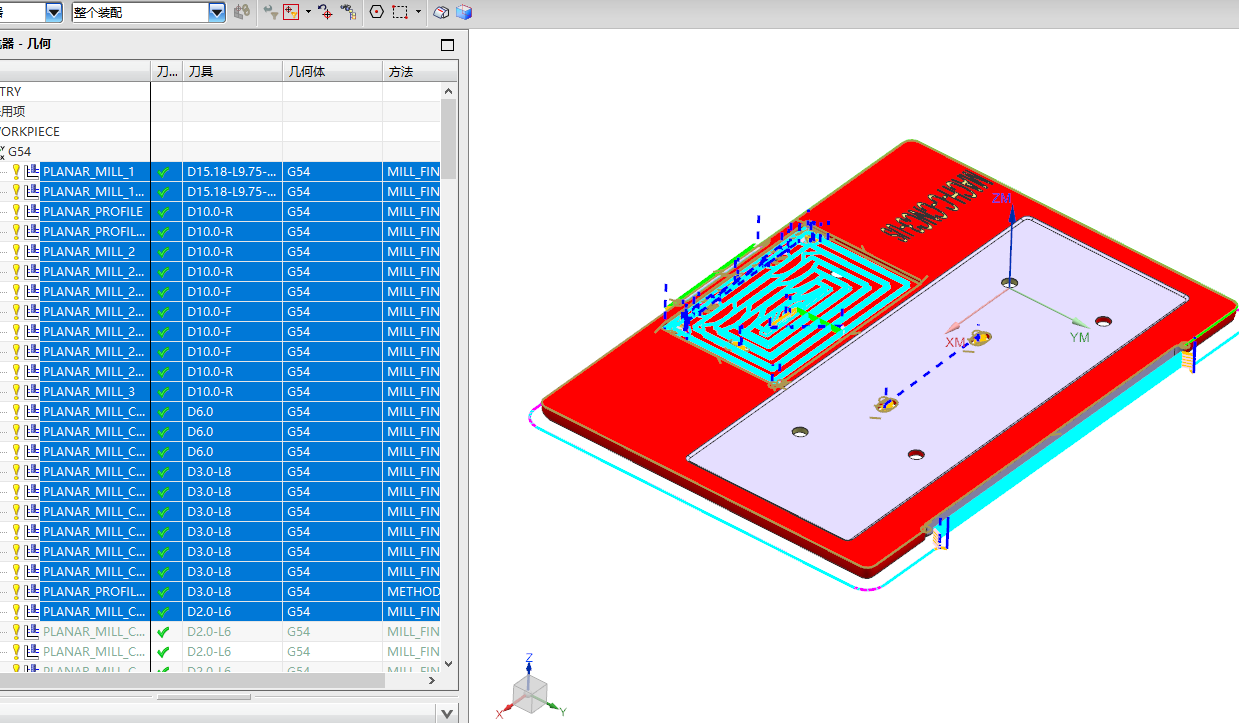Click D15.18-L9.75 tool cell of PLANAR_MILL_1
Image resolution: width=1239 pixels, height=723 pixels.
pos(232,171)
